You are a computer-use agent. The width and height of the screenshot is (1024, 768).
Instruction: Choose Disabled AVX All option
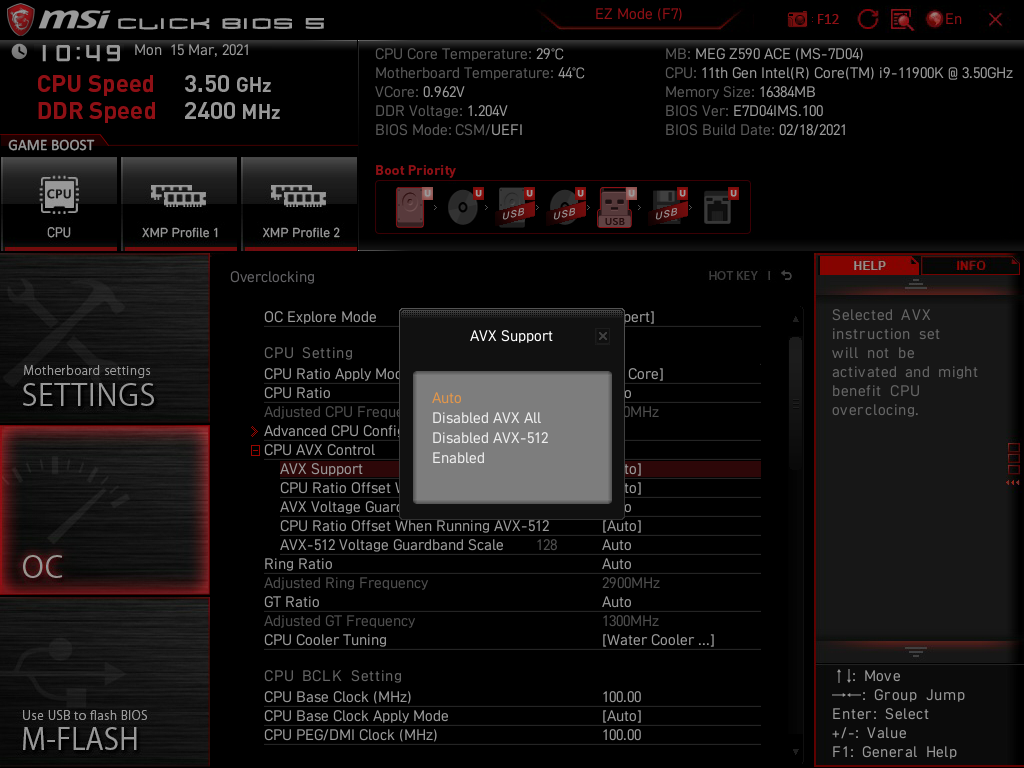click(x=487, y=418)
